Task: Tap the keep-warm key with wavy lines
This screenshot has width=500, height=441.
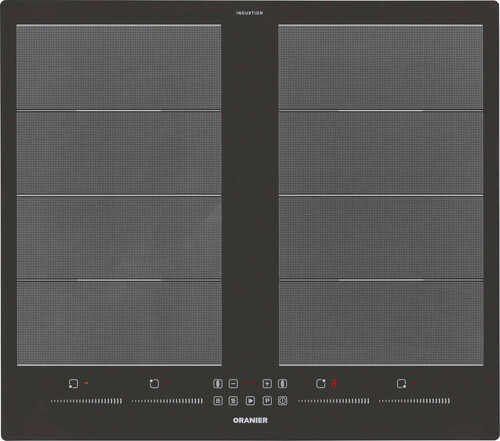Action: pyautogui.click(x=233, y=401)
